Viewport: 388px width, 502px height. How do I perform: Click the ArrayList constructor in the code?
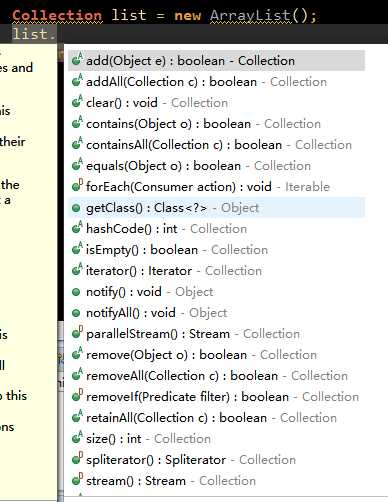[251, 15]
